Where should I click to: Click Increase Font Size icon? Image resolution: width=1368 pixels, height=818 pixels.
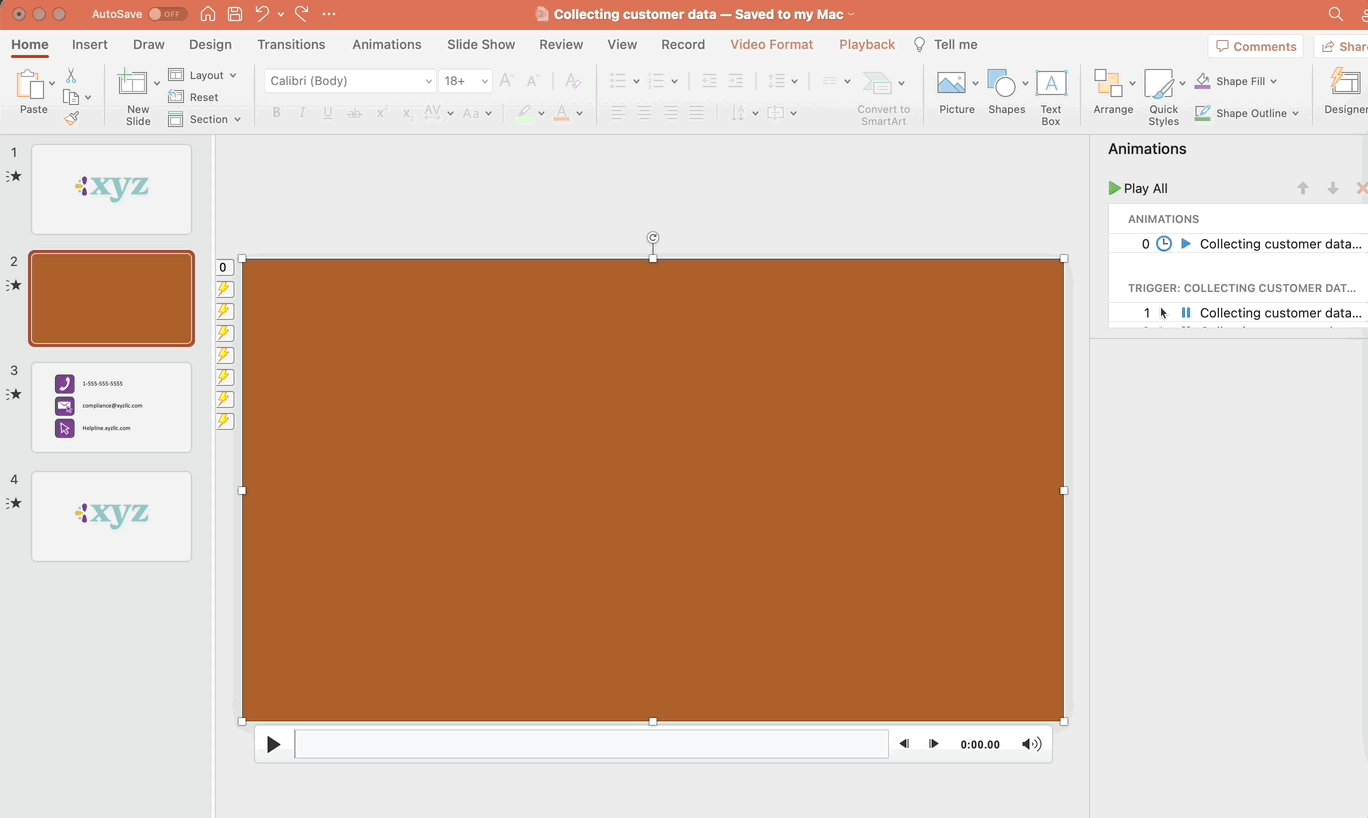506,81
